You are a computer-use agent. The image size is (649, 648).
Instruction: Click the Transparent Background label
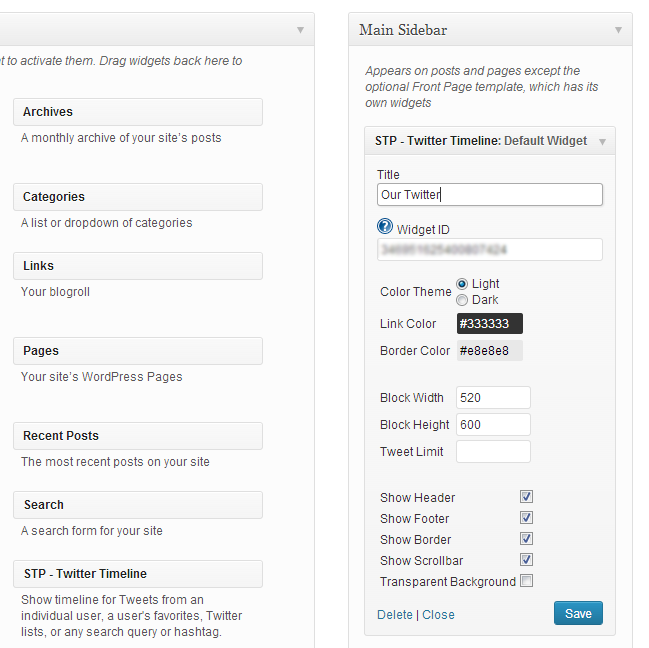point(448,582)
